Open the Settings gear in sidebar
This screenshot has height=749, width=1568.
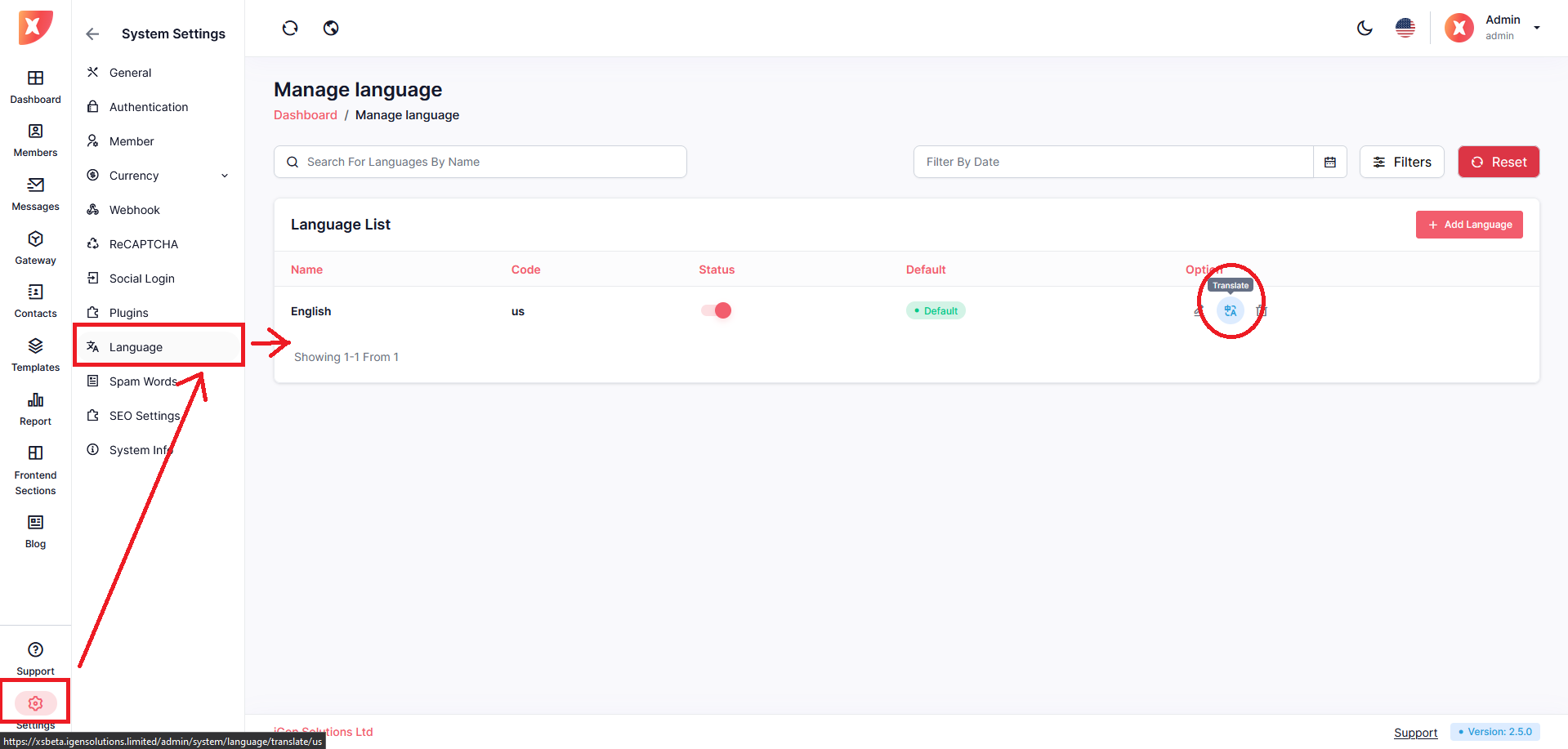coord(35,703)
